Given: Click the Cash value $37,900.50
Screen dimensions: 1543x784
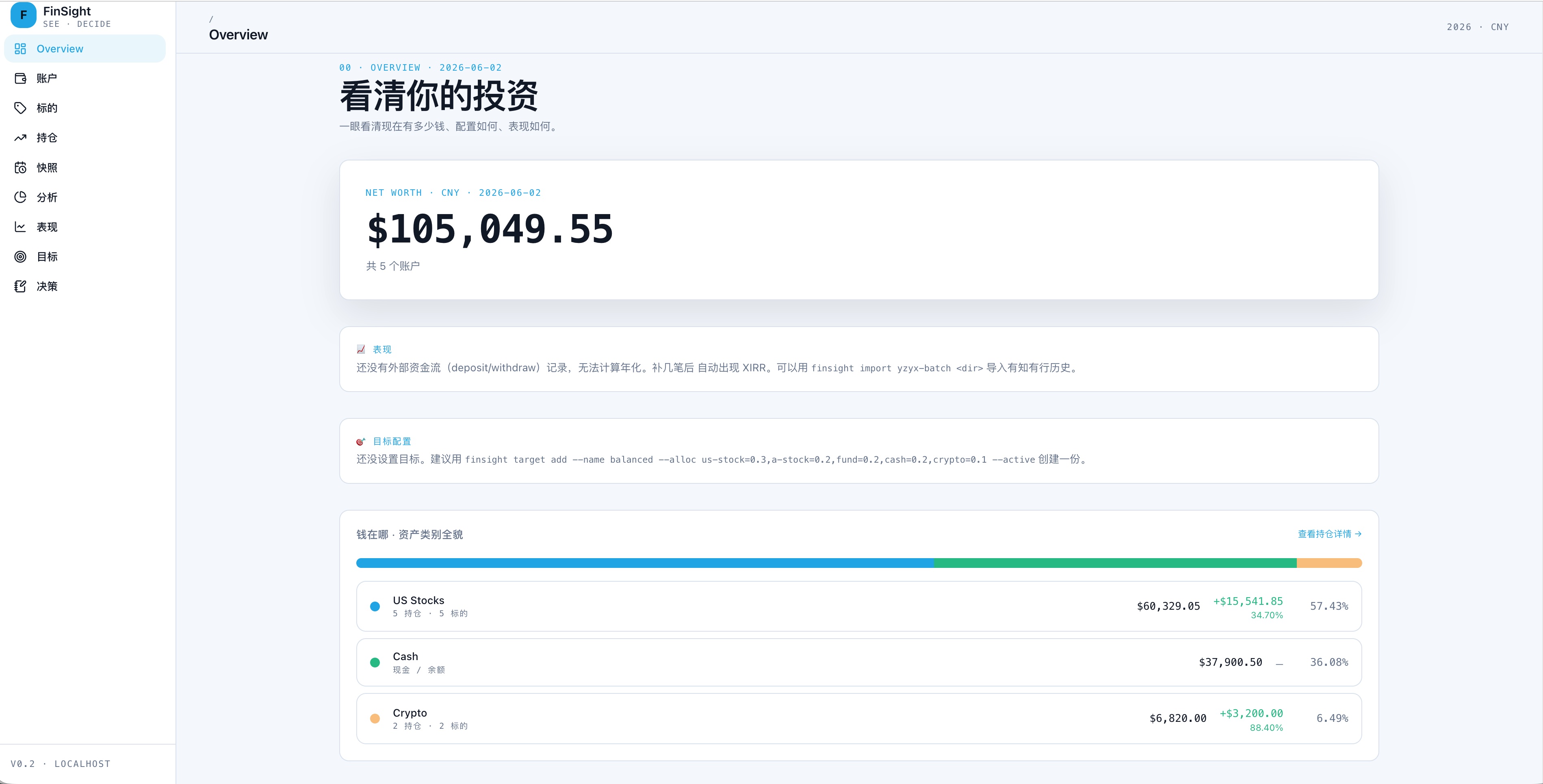Looking at the screenshot, I should pyautogui.click(x=1230, y=663).
